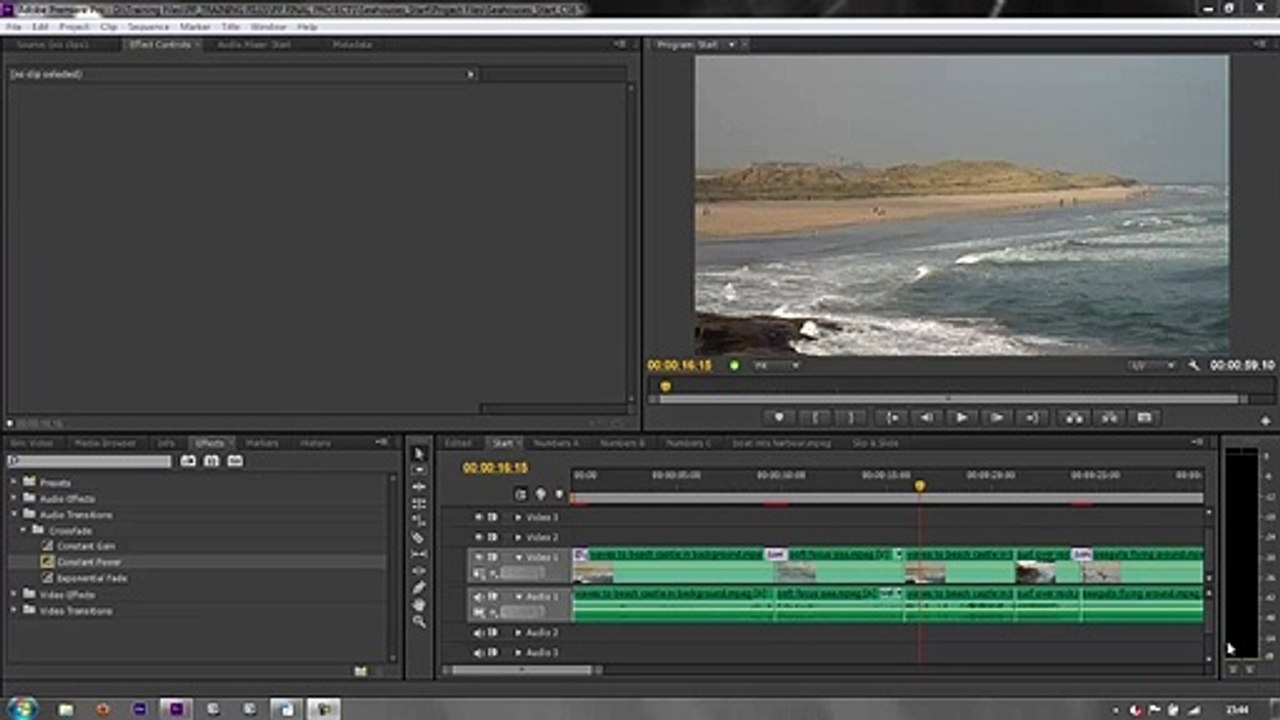The width and height of the screenshot is (1280, 720).
Task: Toggle Video 2 track eye visibility
Action: tap(478, 537)
